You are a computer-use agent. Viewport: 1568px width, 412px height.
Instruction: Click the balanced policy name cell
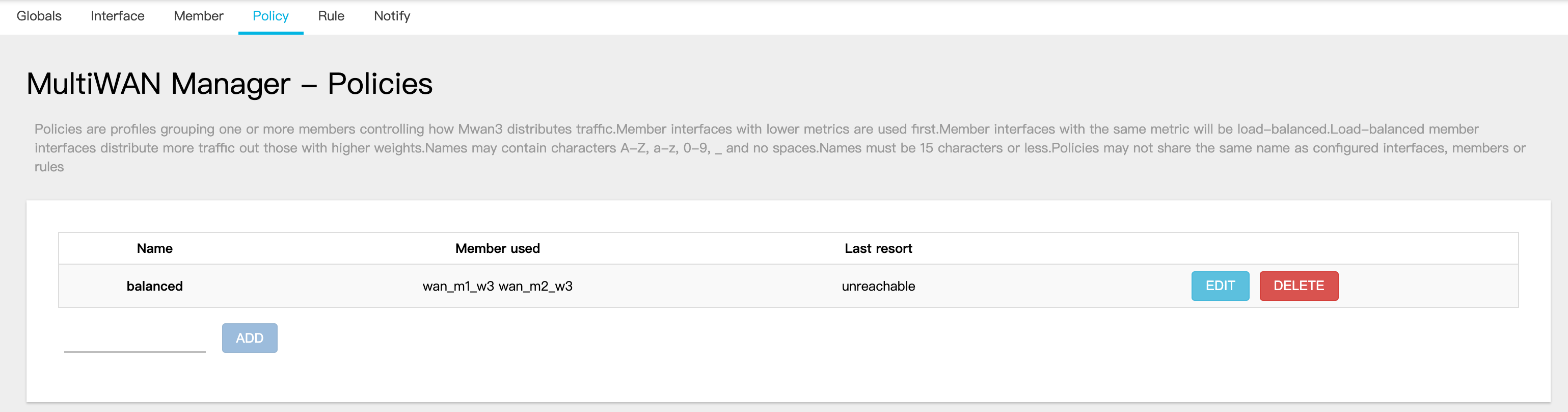pos(154,287)
